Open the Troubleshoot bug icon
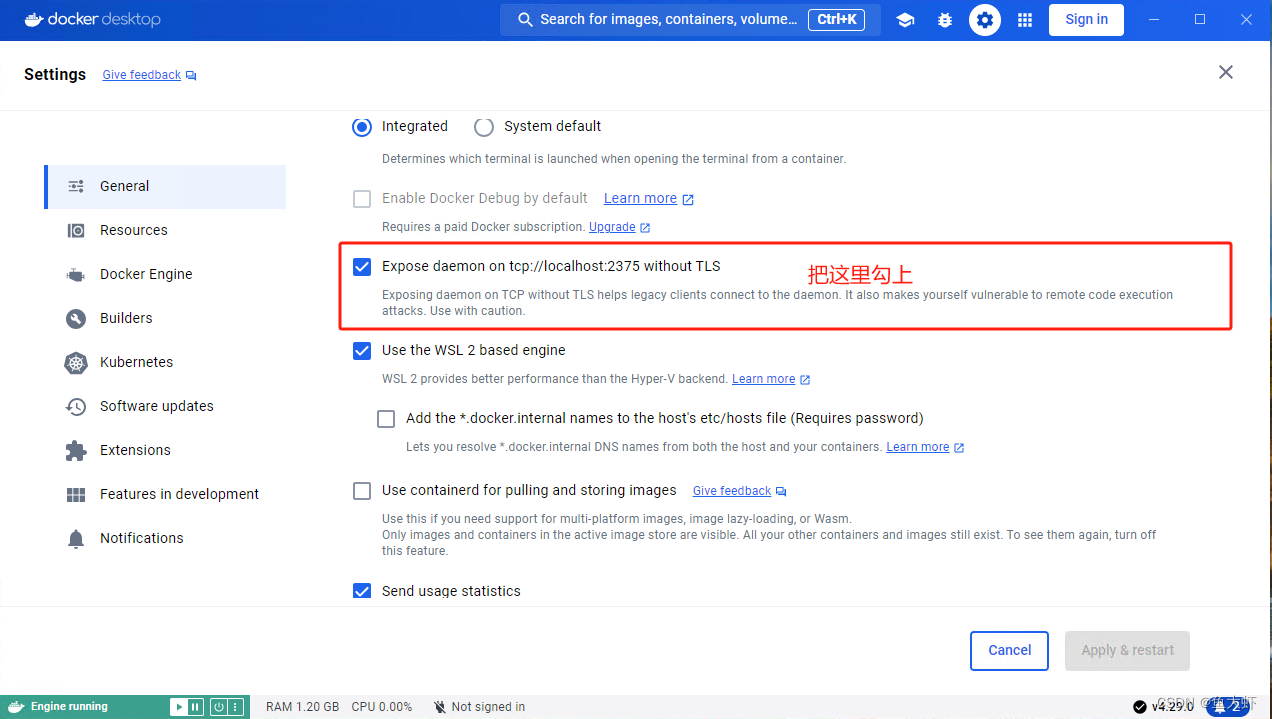Image resolution: width=1272 pixels, height=719 pixels. [945, 20]
